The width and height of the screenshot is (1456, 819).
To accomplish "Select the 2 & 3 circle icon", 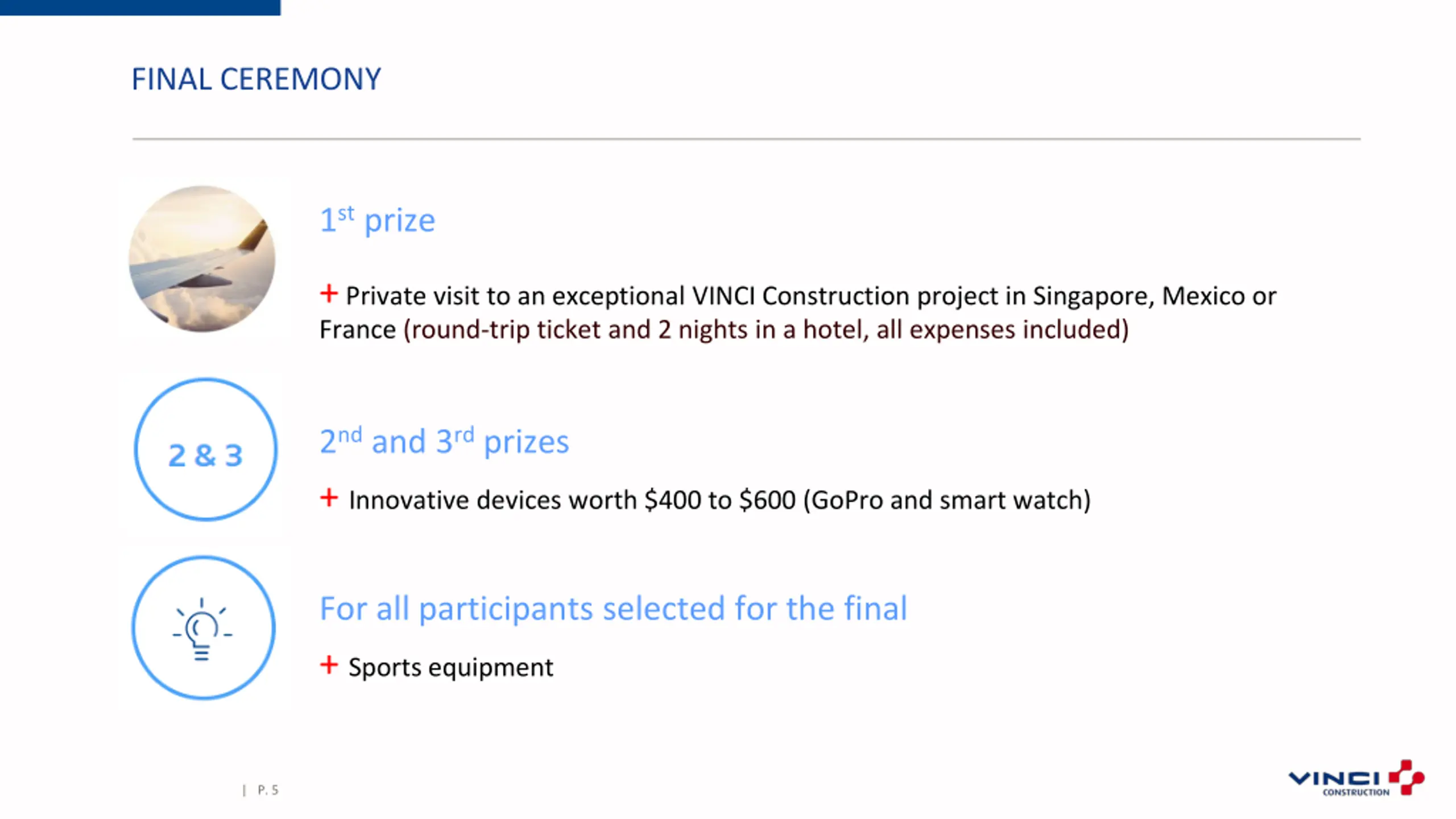I will 205,449.
